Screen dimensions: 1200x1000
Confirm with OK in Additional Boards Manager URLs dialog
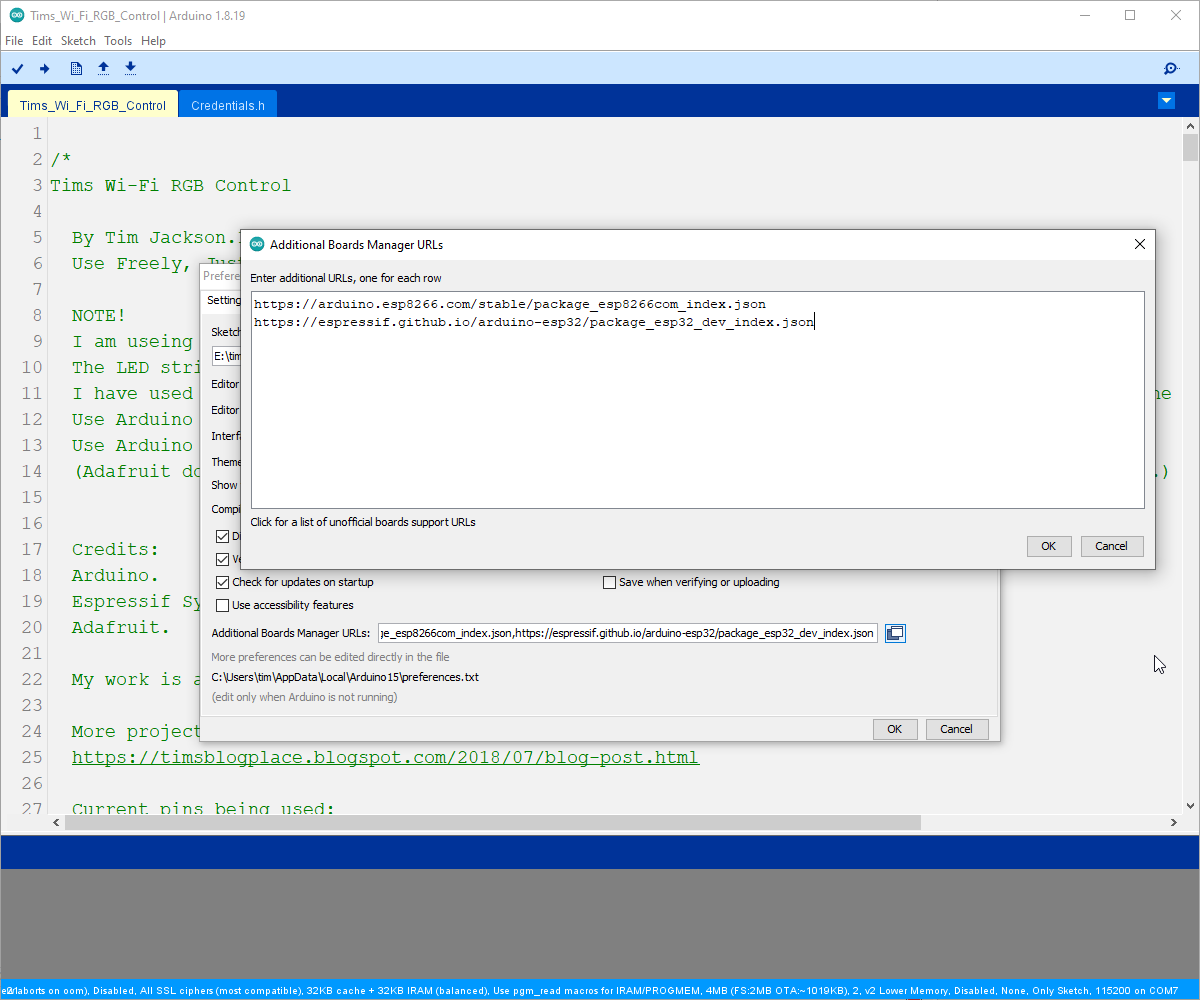(1048, 546)
